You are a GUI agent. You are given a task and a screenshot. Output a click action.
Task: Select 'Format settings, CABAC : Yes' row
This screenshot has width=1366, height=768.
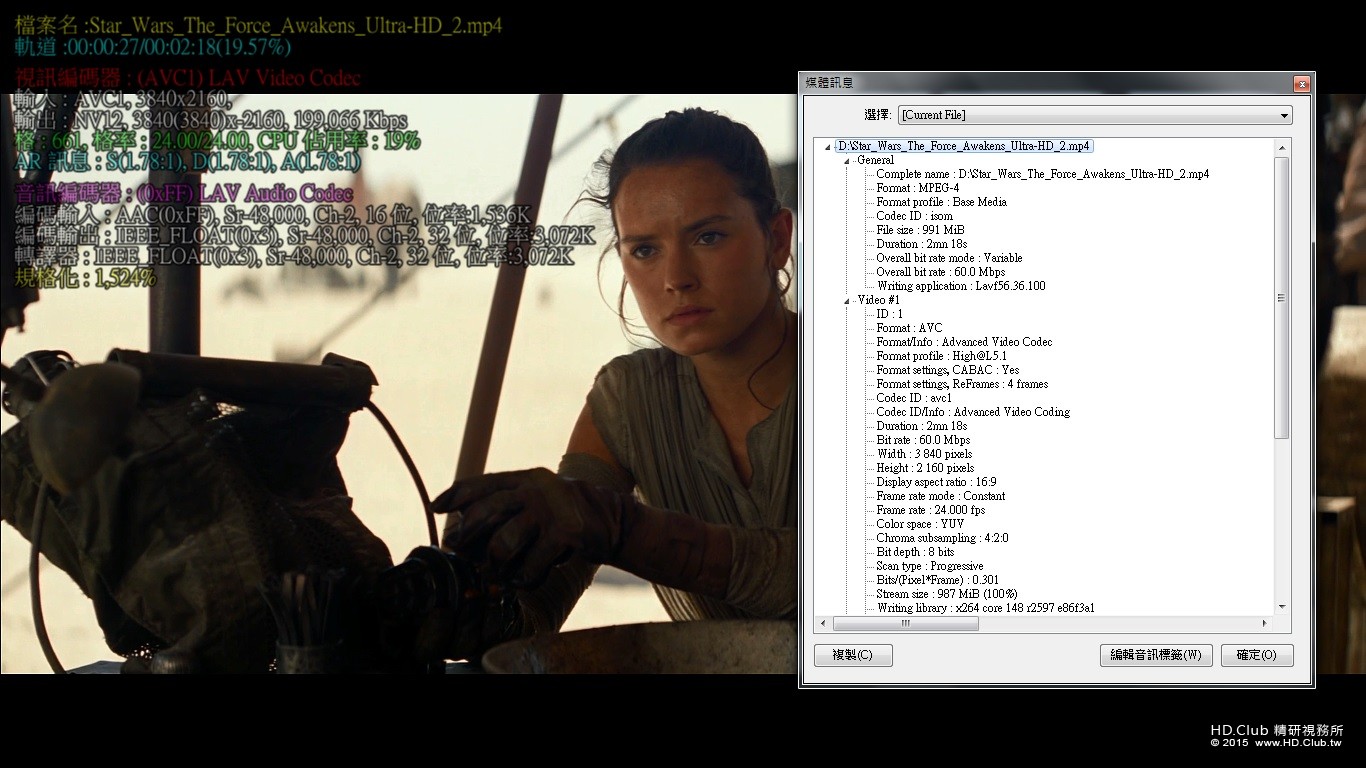click(x=948, y=370)
